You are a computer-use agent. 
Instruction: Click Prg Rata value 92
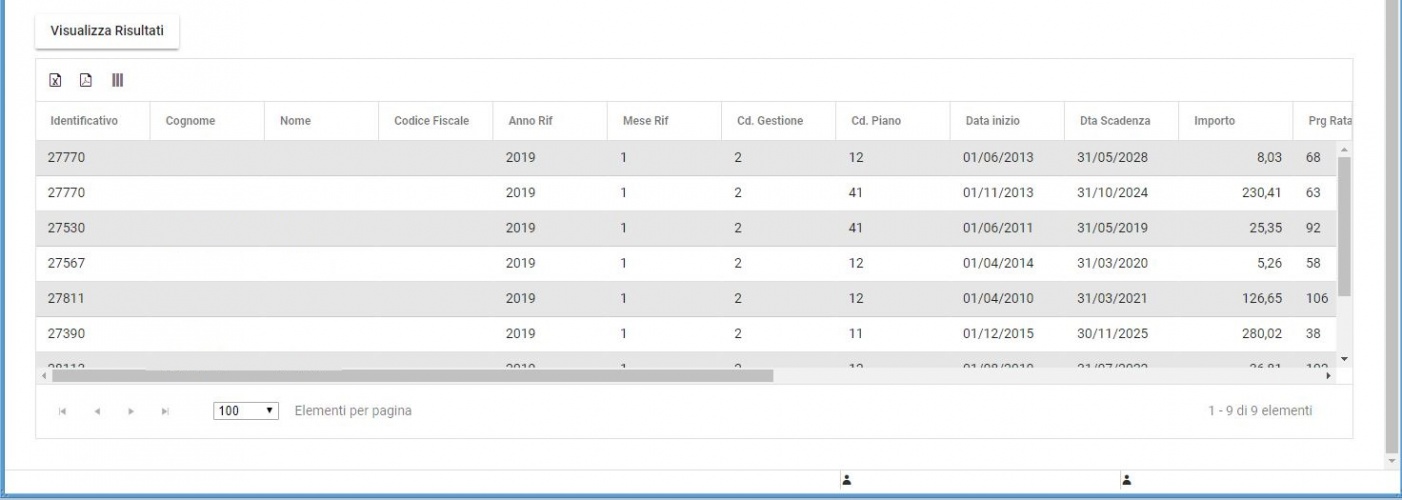(x=1314, y=228)
